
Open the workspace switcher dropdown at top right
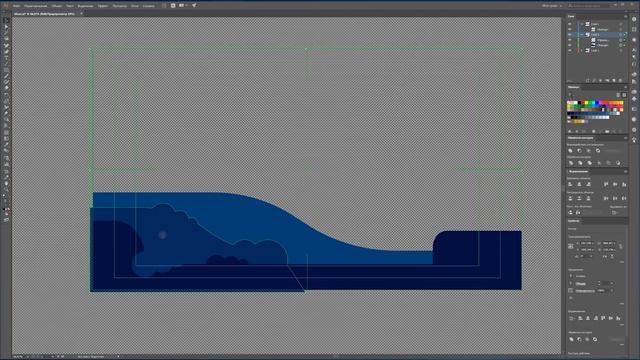coord(553,6)
